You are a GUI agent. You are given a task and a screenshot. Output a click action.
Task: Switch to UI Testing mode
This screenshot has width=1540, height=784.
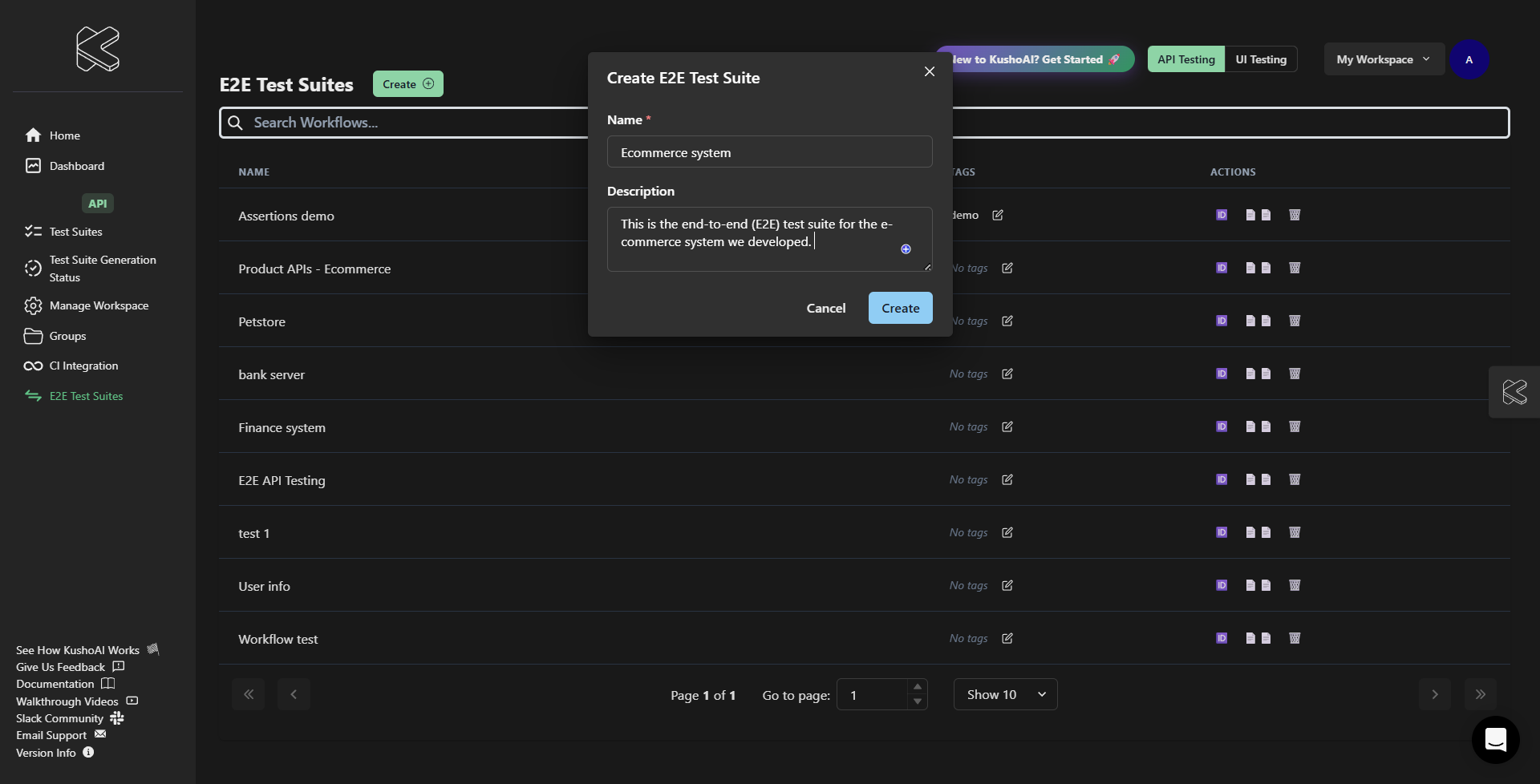(1260, 59)
